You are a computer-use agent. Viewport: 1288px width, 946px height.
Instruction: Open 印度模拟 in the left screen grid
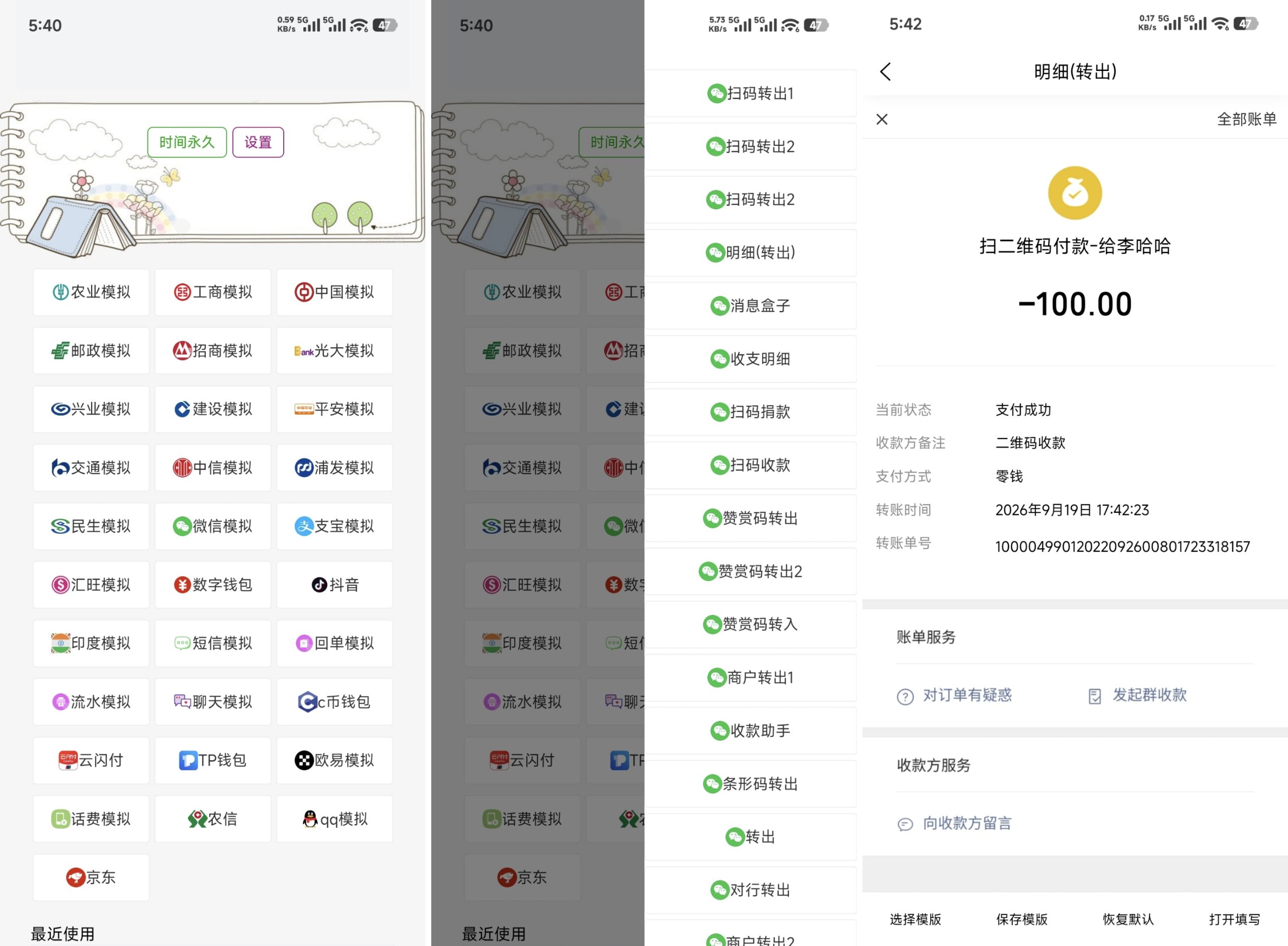[x=91, y=643]
